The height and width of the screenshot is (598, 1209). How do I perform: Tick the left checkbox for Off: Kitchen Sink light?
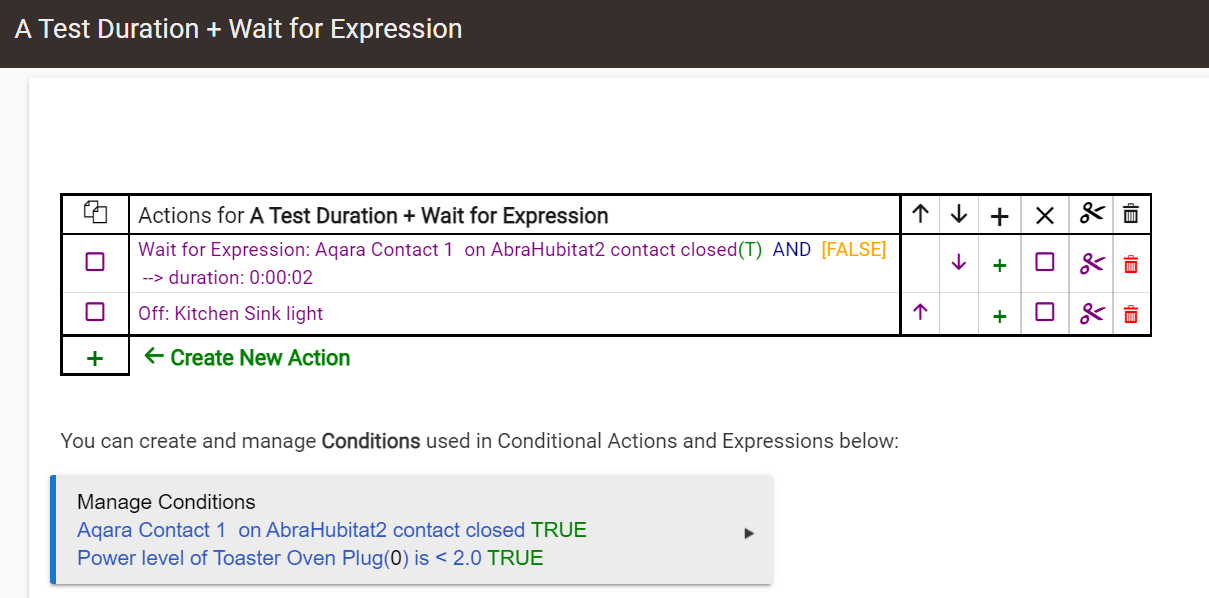pyautogui.click(x=95, y=312)
